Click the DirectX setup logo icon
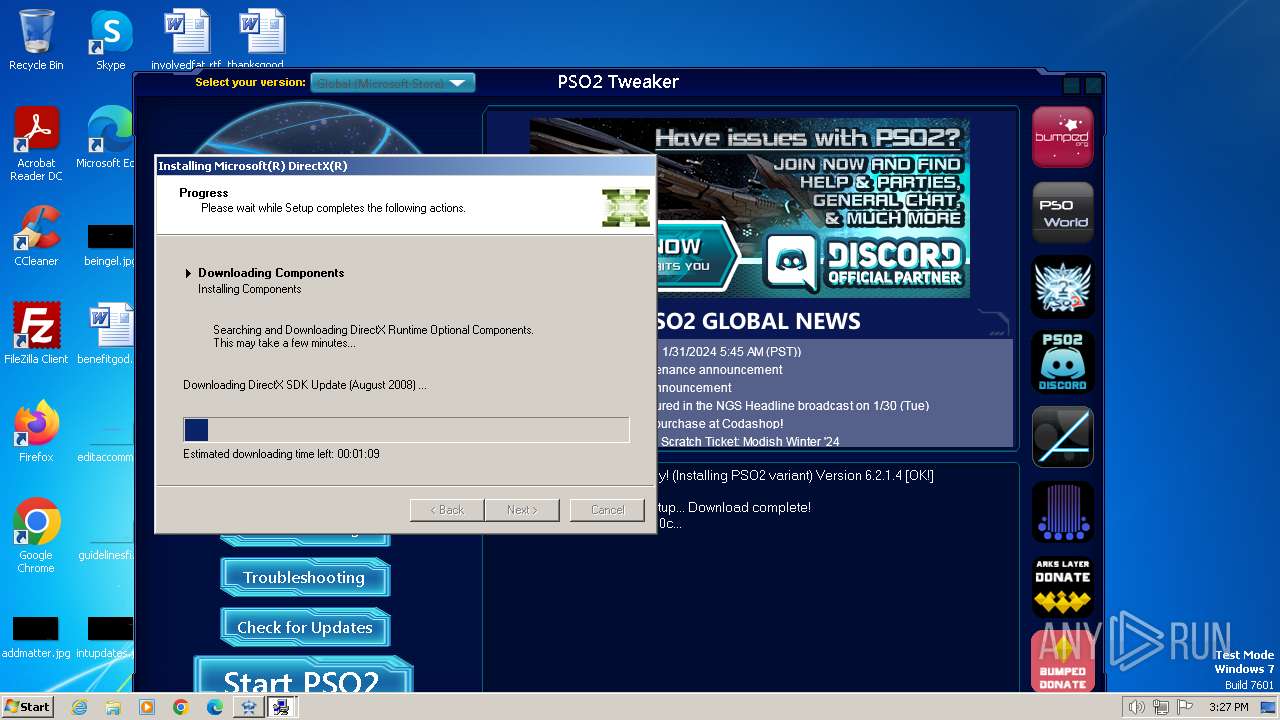This screenshot has width=1280, height=720. [x=626, y=207]
